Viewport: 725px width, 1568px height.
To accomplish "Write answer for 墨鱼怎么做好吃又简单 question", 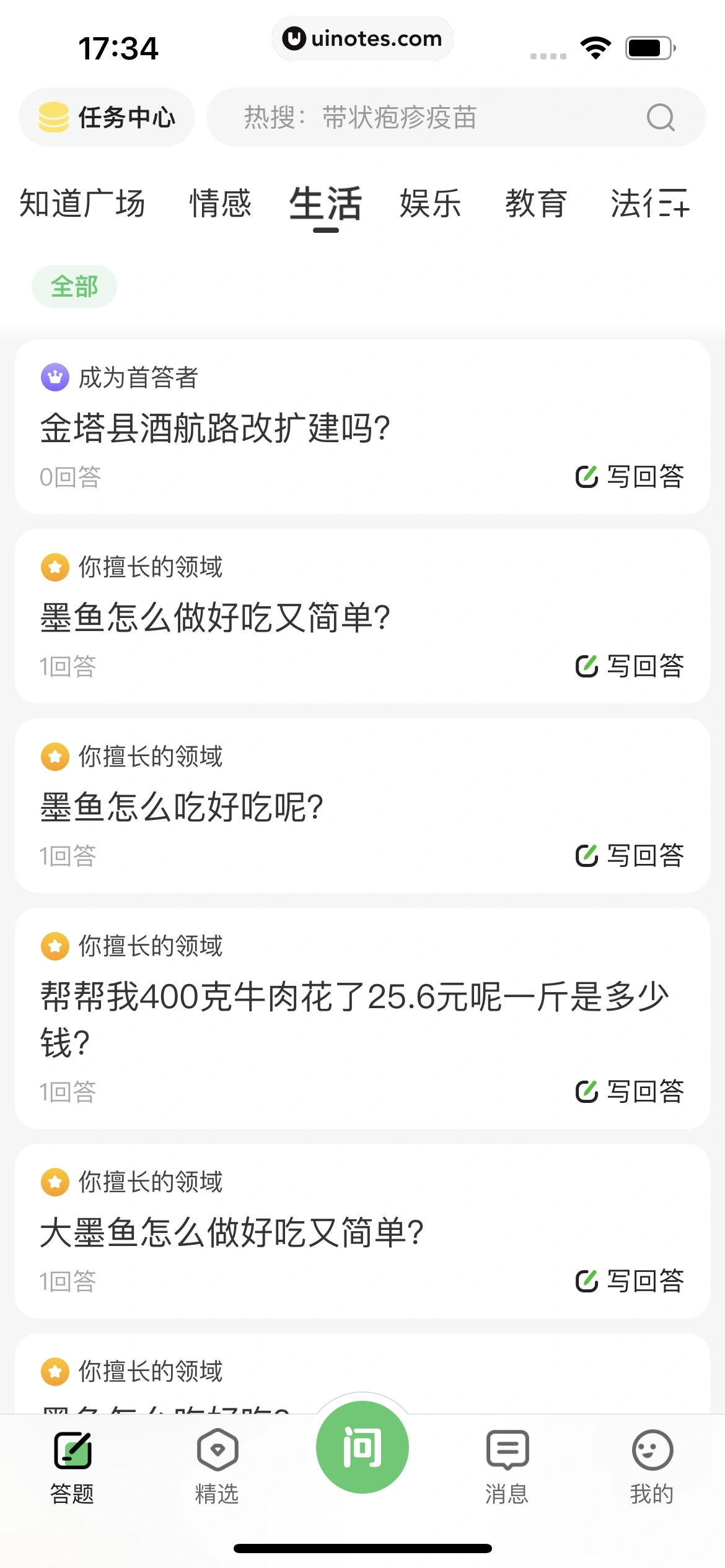I will (x=630, y=666).
